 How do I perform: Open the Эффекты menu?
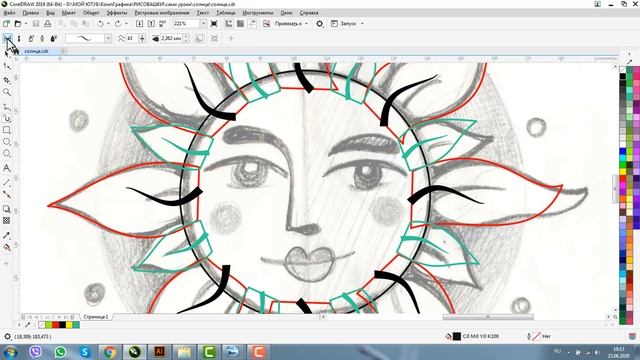click(x=117, y=13)
